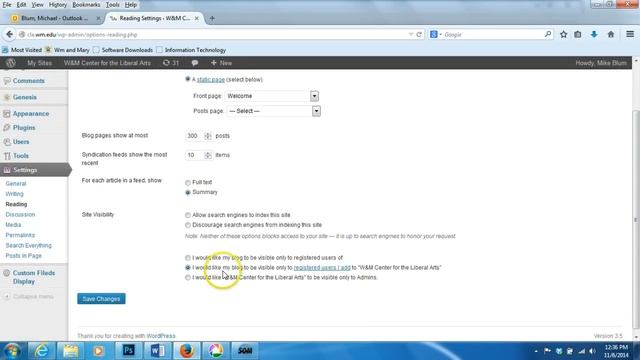Screen dimensions: 640x360
Task: Open Plugins in the sidebar
Action: (x=24, y=128)
